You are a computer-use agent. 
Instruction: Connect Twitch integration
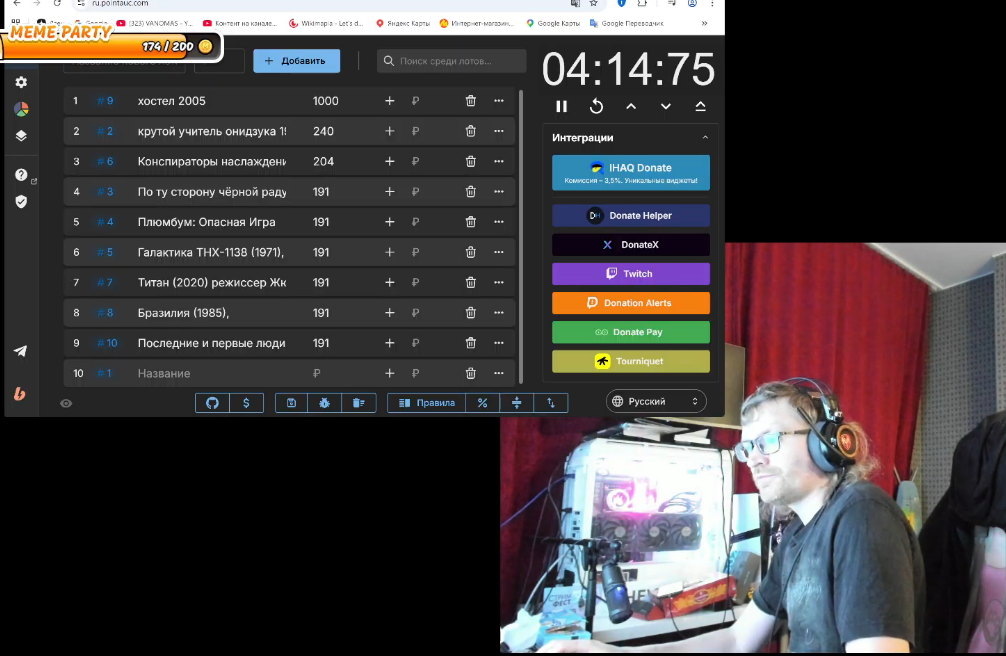pos(631,273)
